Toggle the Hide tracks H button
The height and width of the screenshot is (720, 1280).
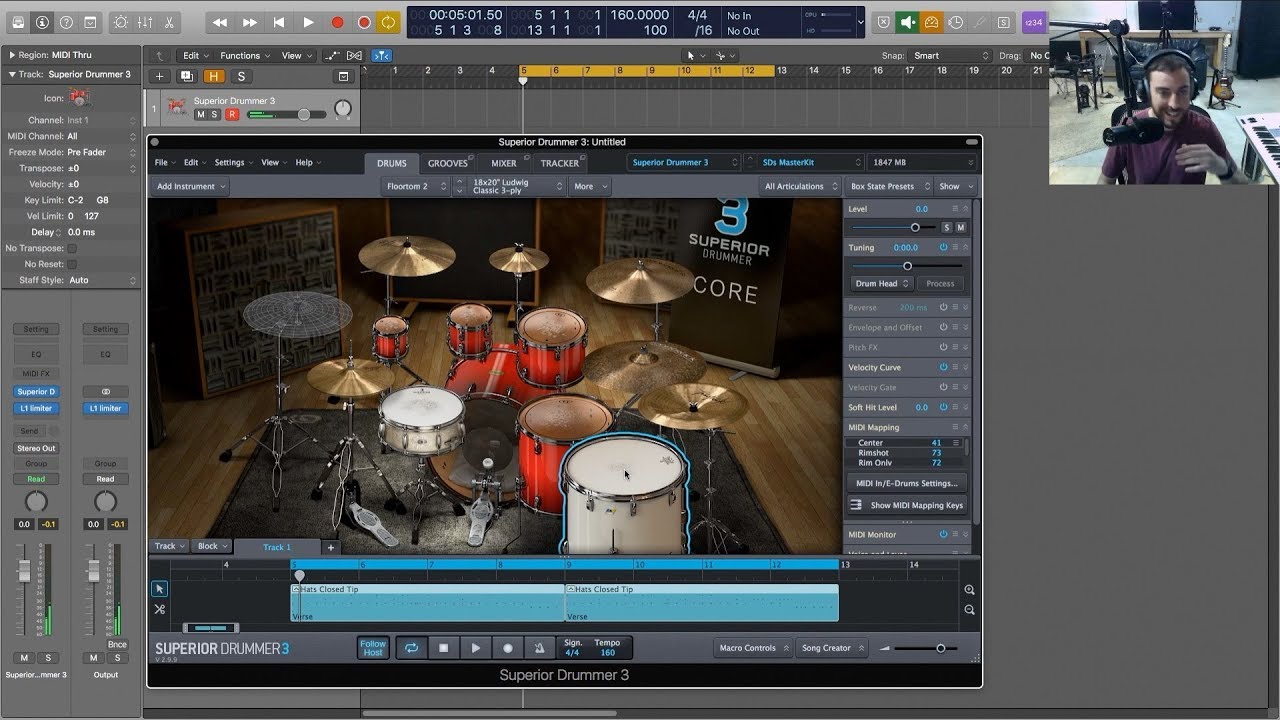click(x=213, y=76)
